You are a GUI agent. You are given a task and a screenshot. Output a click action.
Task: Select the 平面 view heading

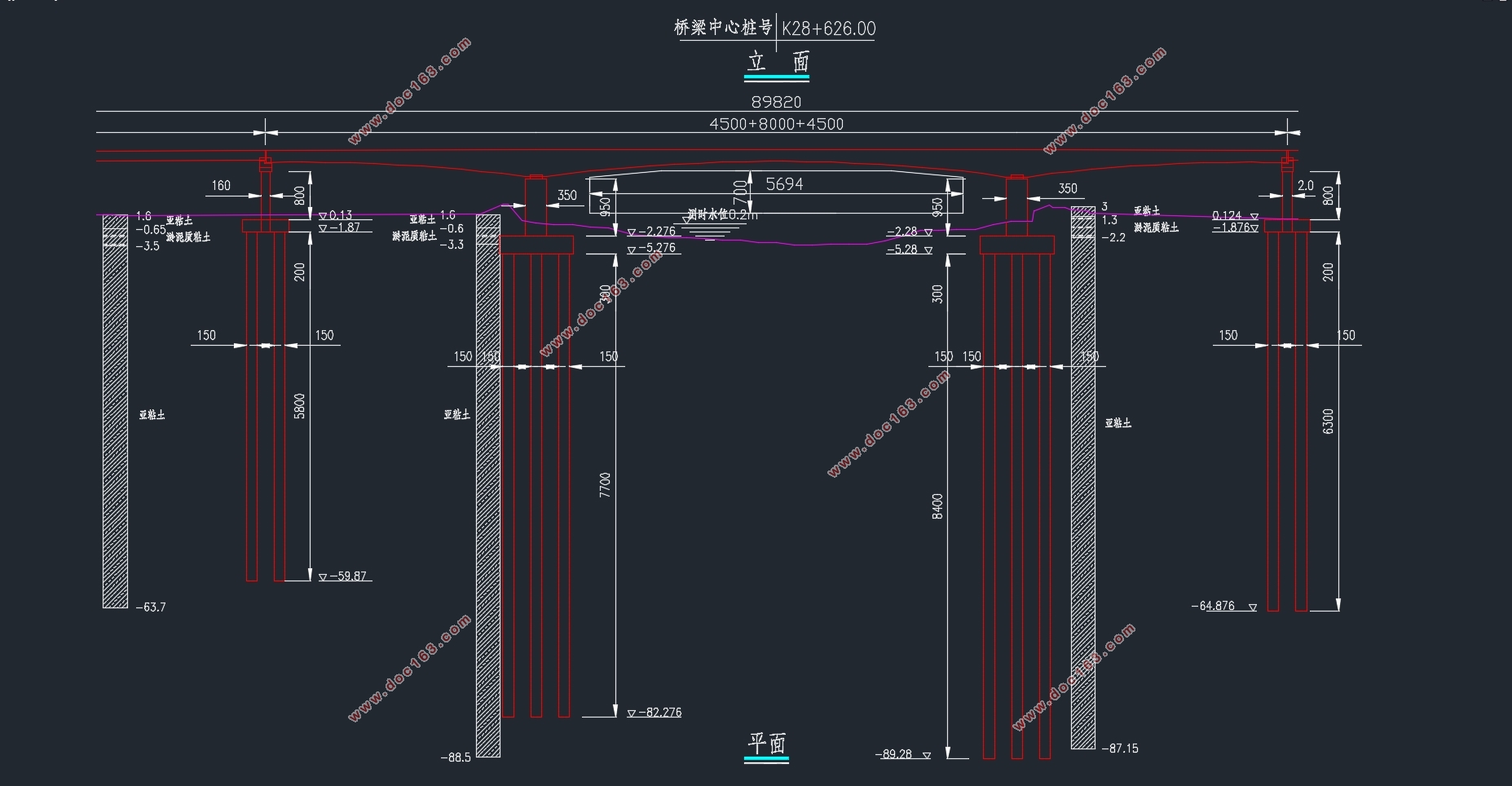point(767,743)
